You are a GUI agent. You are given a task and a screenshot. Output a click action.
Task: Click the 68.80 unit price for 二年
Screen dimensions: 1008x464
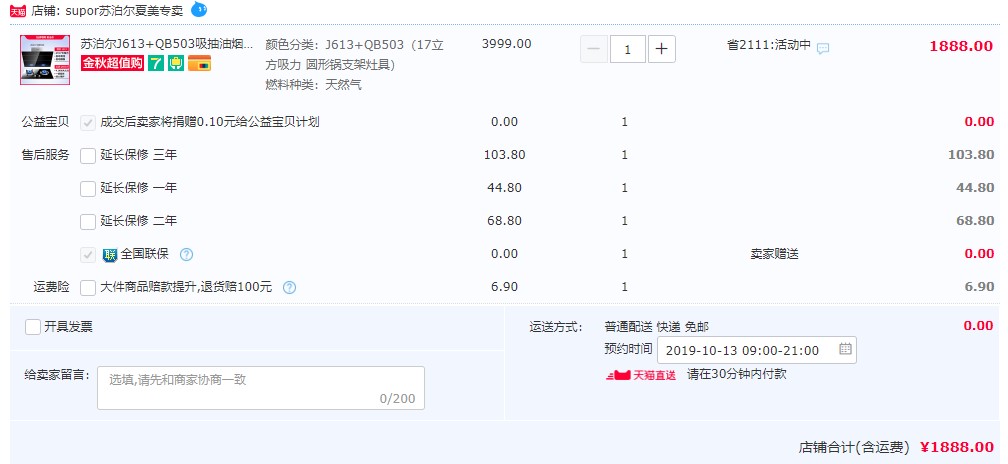tap(505, 221)
